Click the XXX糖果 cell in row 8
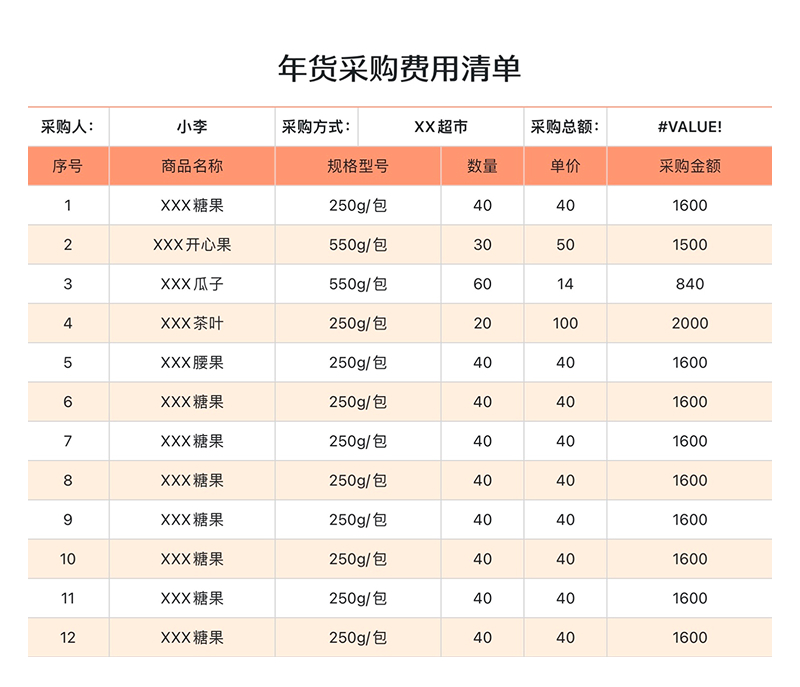Viewport: 800px width, 687px height. [x=192, y=480]
